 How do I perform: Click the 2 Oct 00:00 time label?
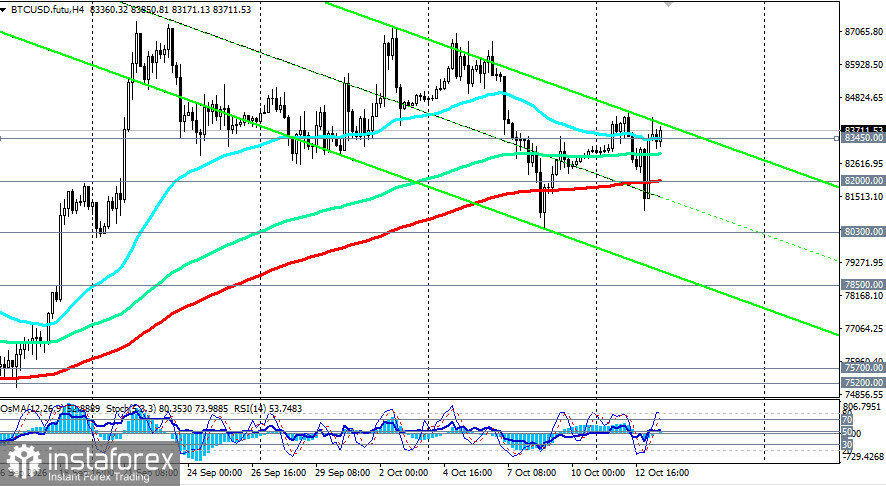click(x=403, y=473)
